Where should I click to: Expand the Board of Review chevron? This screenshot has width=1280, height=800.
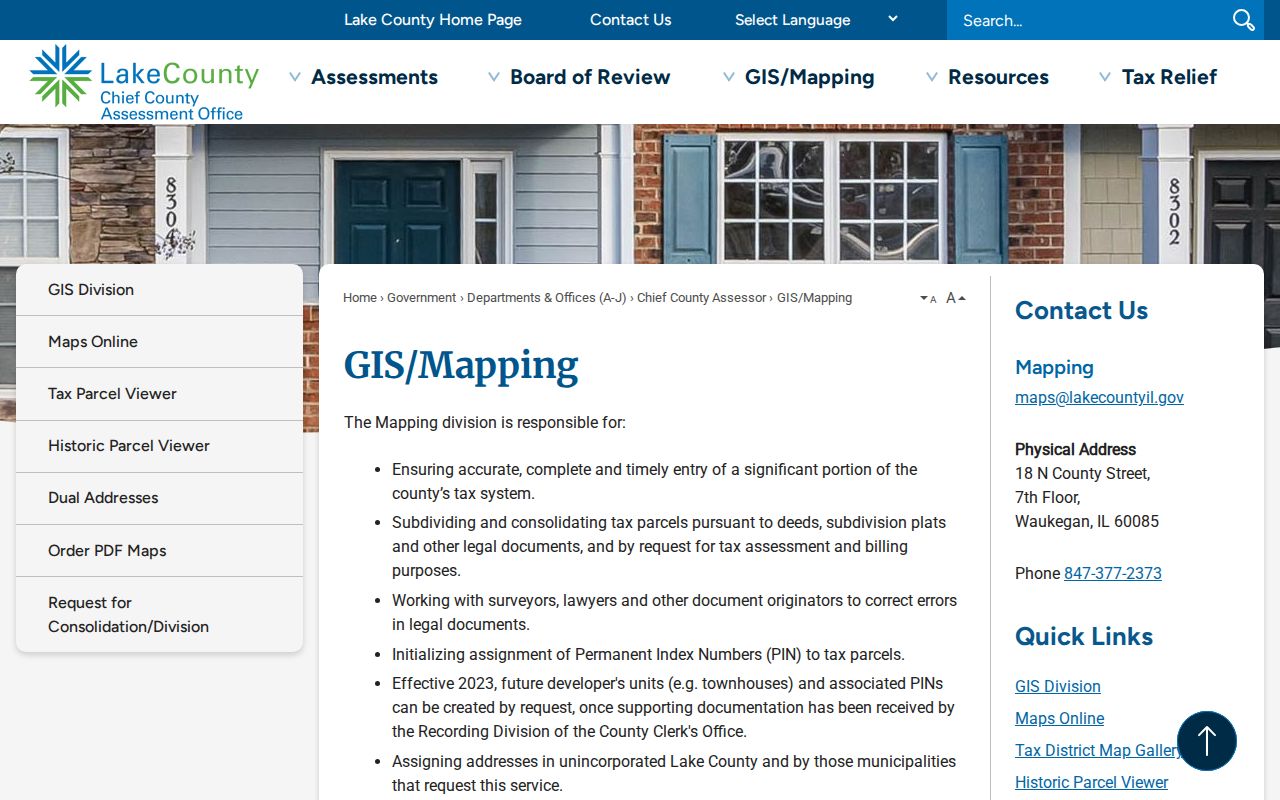(494, 77)
